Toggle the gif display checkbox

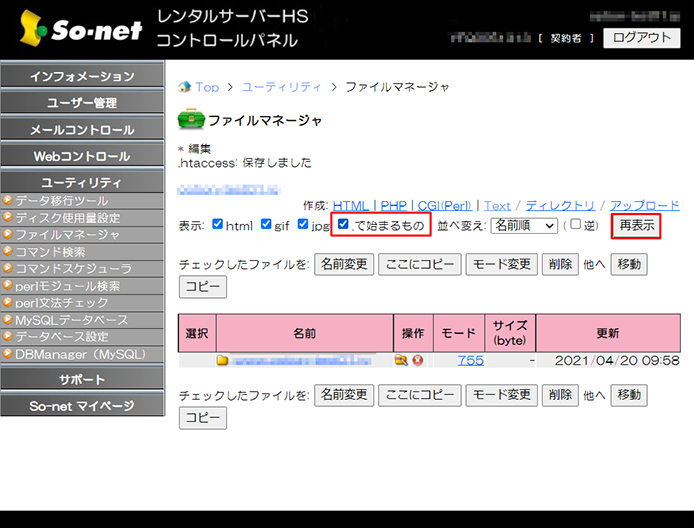(266, 225)
